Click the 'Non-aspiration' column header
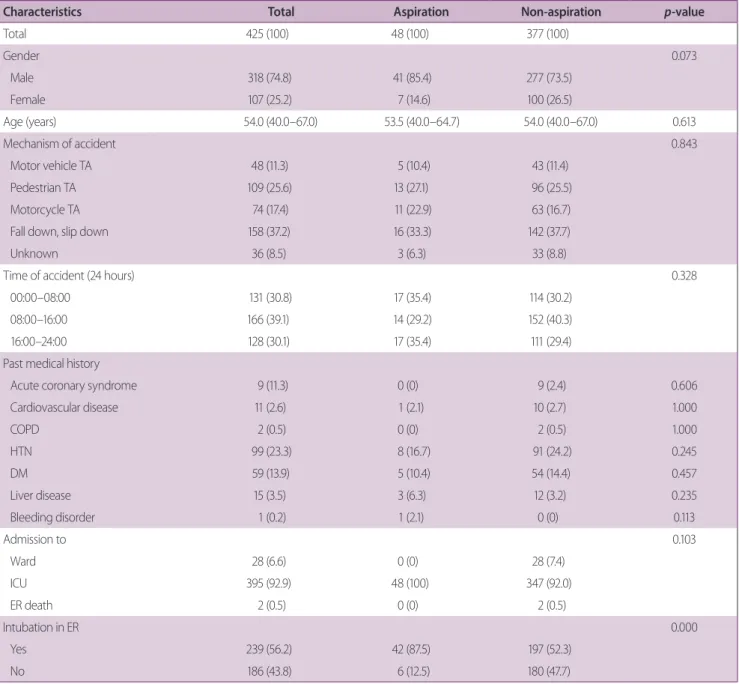Viewport: 739px width, 684px height. coord(561,12)
